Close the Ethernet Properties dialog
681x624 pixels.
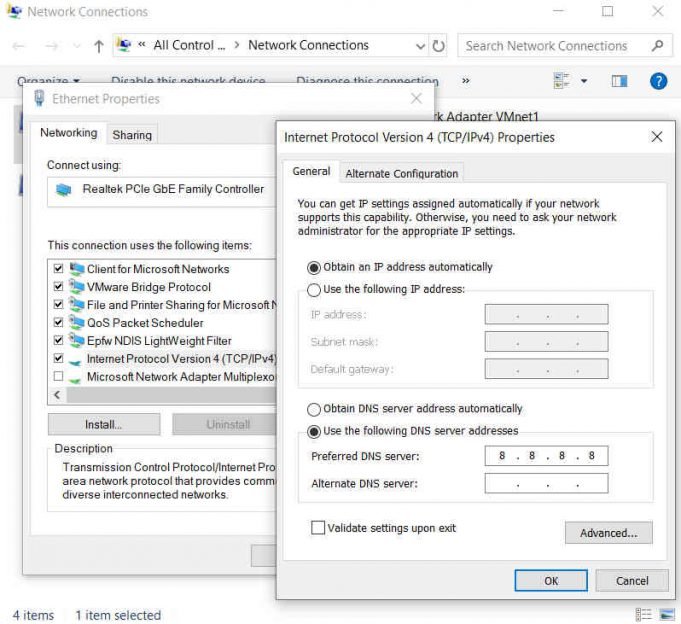coord(416,99)
